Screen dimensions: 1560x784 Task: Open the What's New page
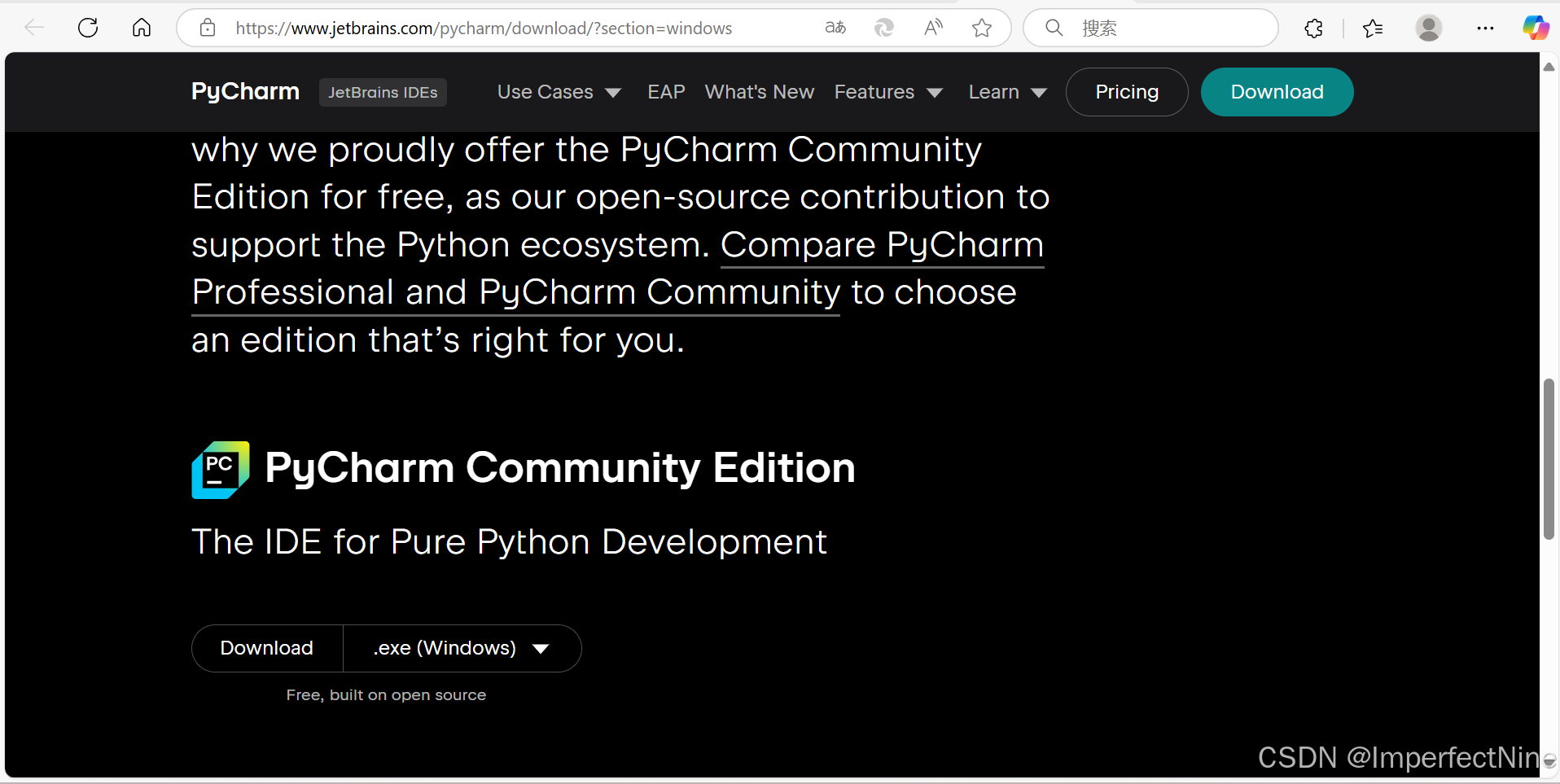759,92
